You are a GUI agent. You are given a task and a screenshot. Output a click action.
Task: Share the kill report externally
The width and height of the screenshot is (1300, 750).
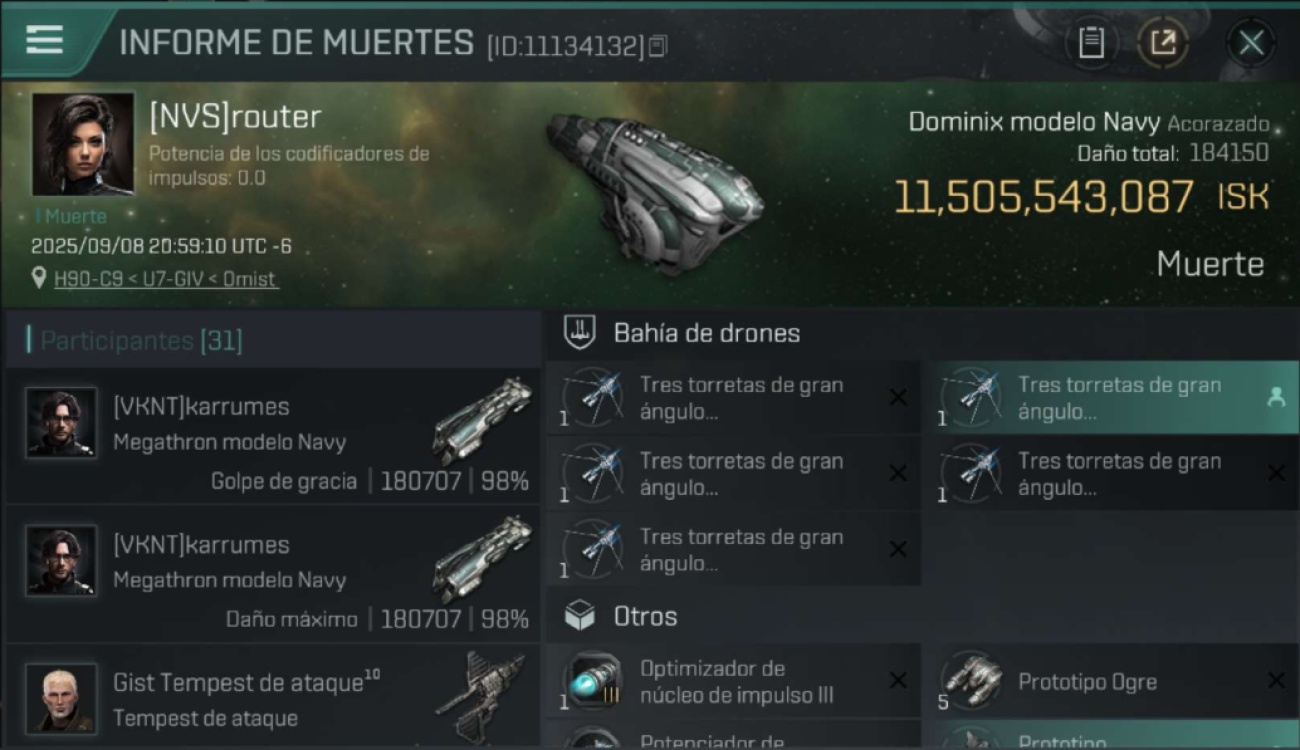point(1163,43)
